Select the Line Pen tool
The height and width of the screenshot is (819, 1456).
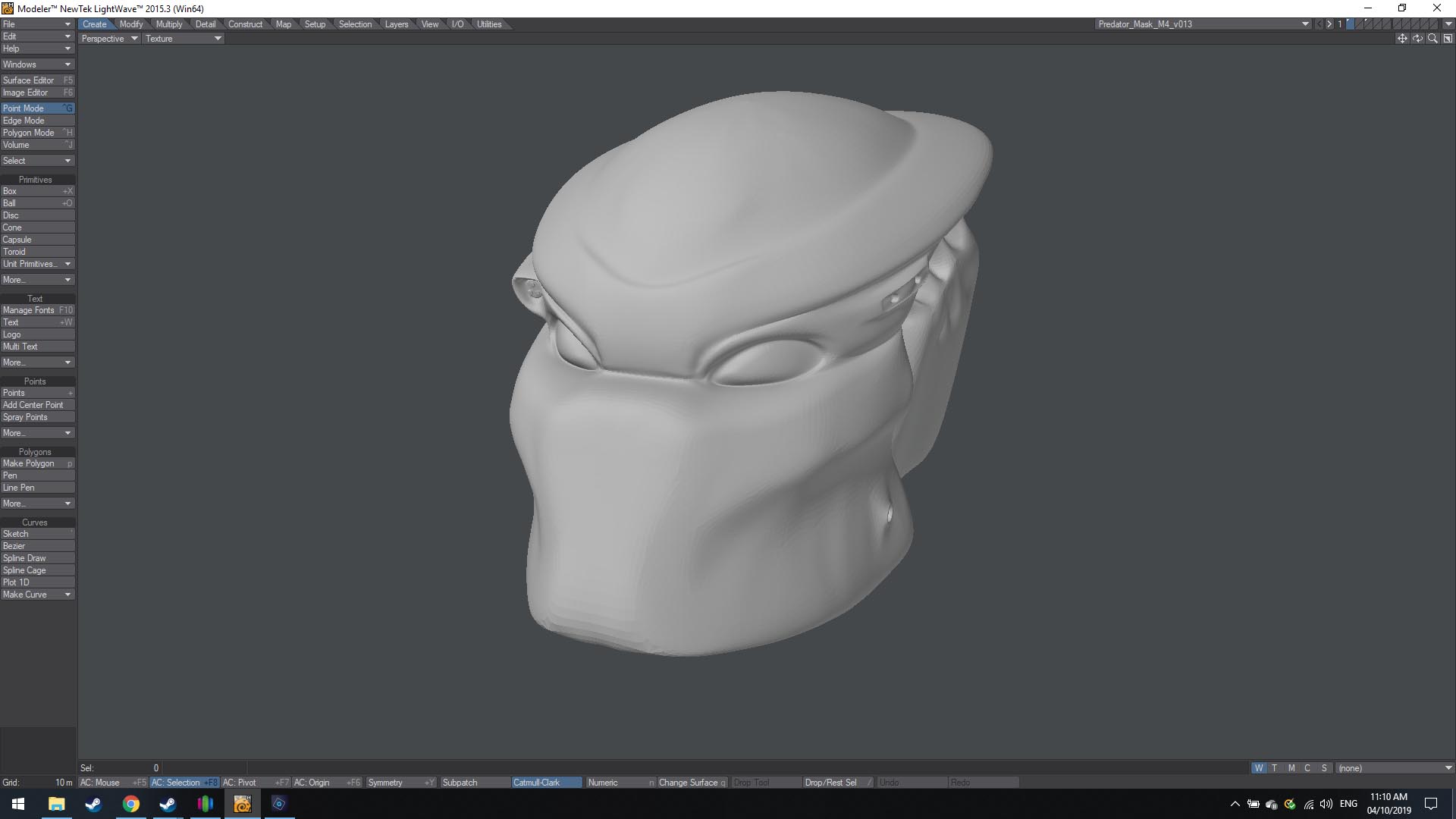point(37,488)
